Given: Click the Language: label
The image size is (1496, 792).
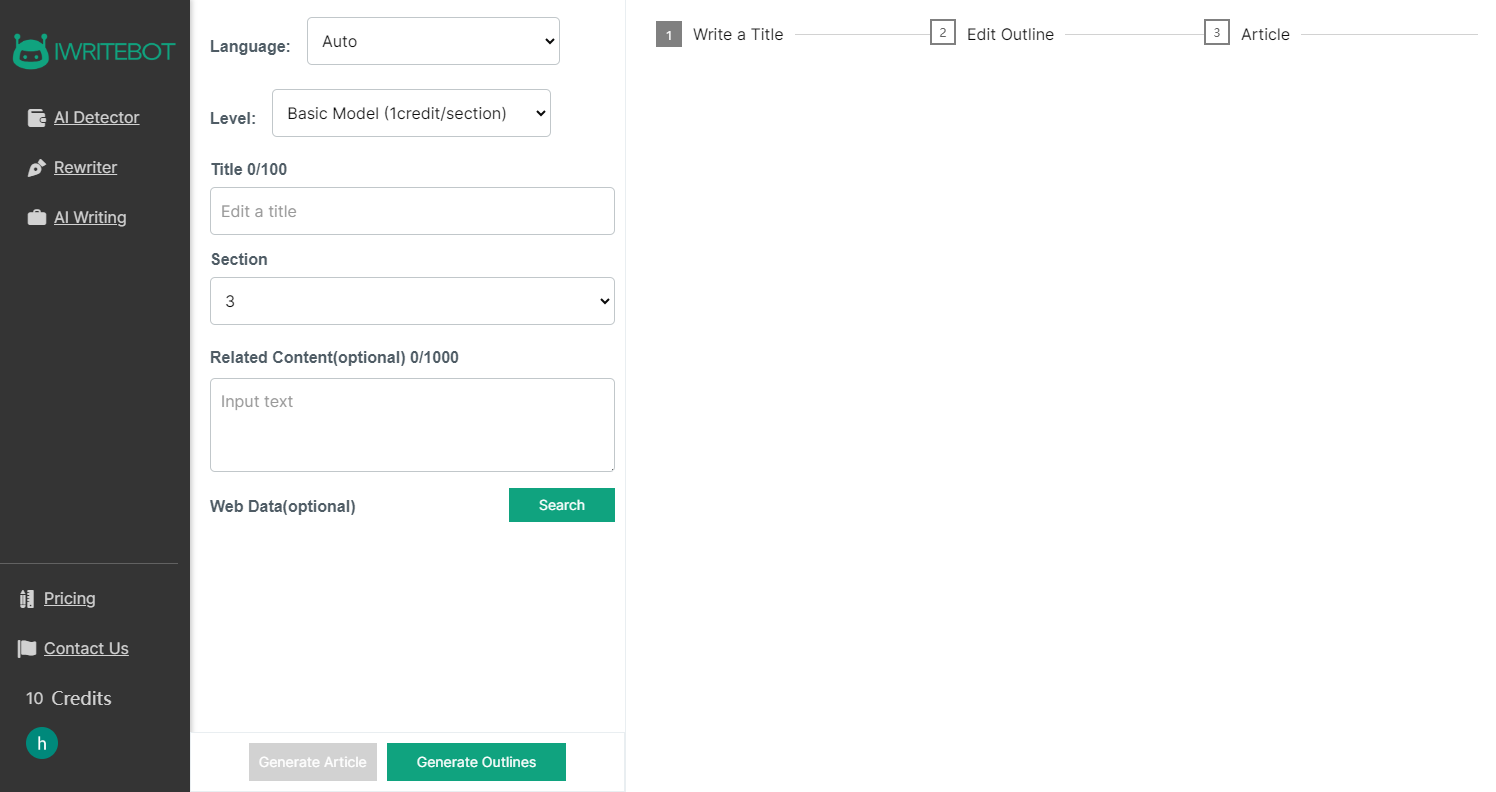Looking at the screenshot, I should coord(250,47).
